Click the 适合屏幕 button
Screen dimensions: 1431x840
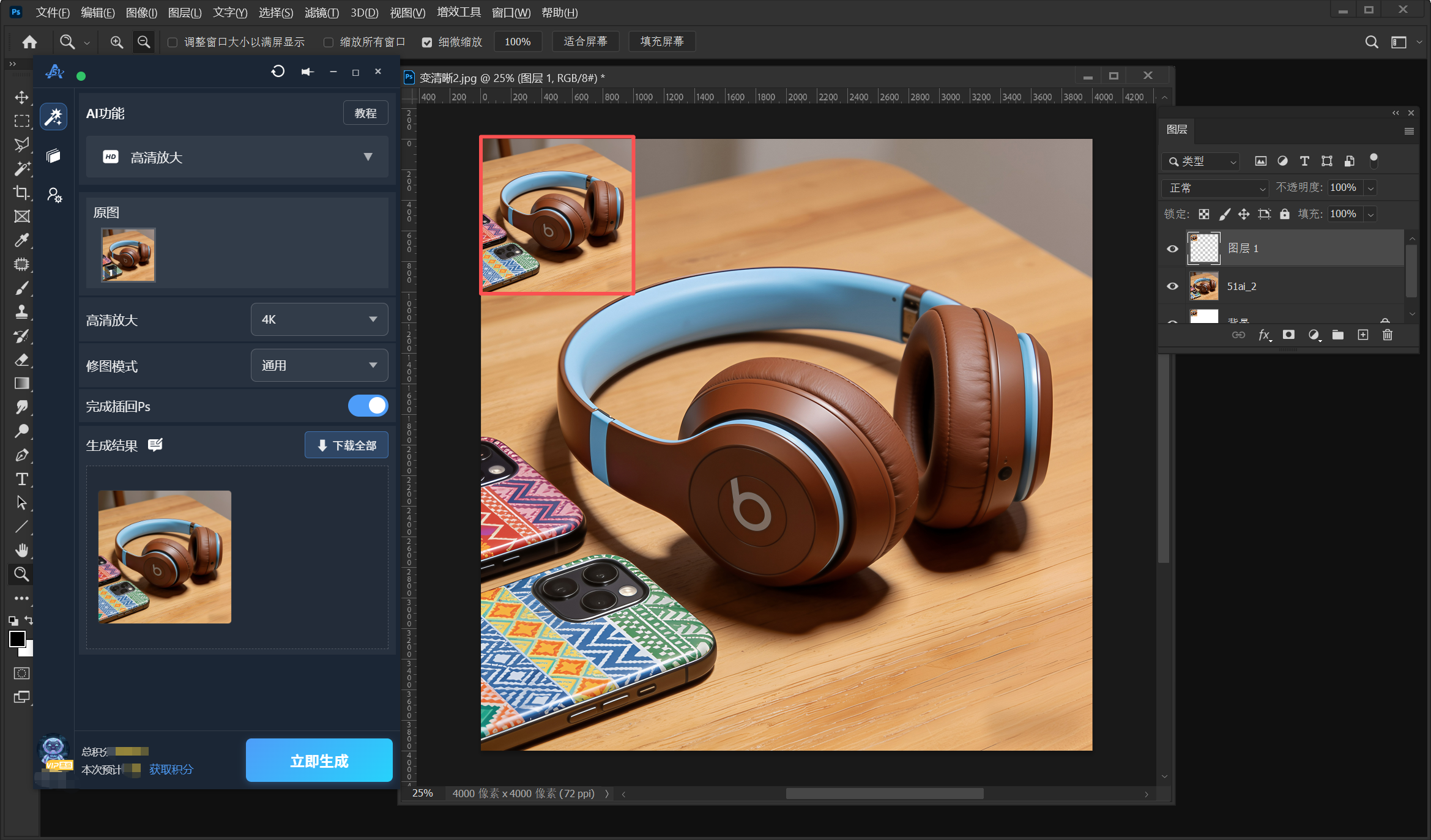pos(585,42)
